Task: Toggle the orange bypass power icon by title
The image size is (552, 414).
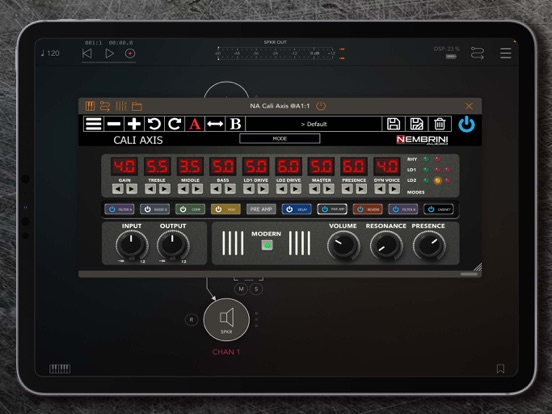Action: [321, 106]
